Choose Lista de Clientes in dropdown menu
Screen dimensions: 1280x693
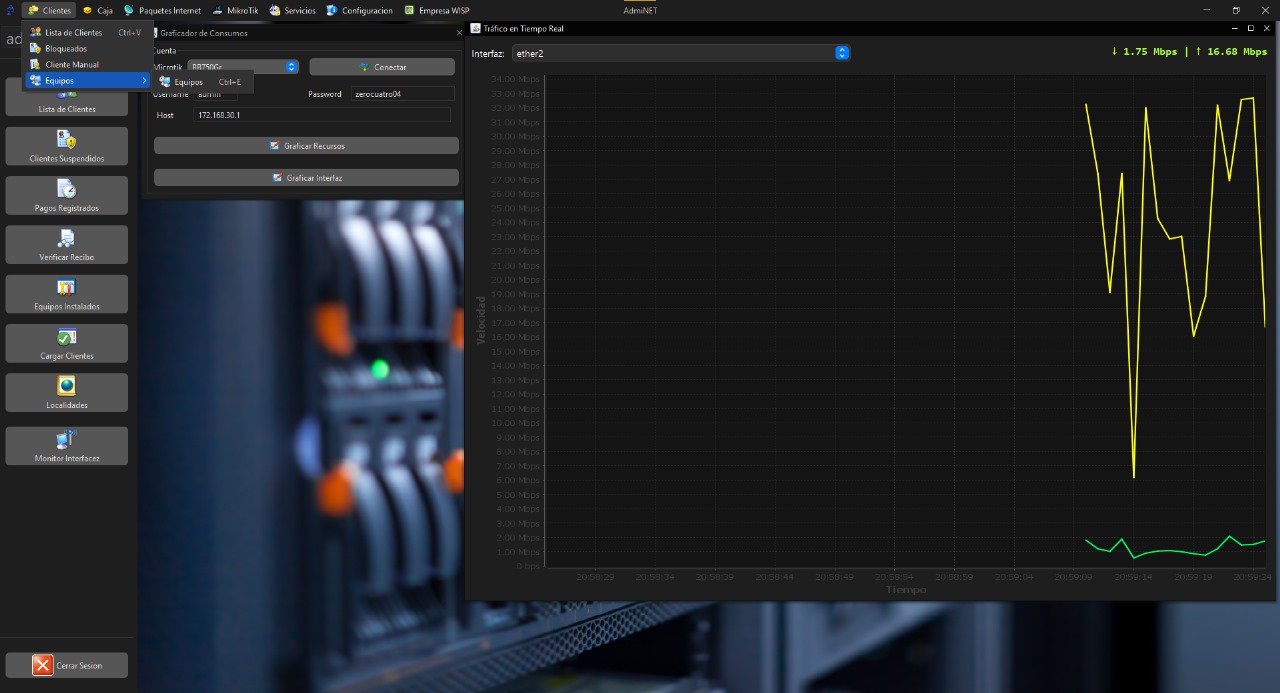click(x=87, y=32)
